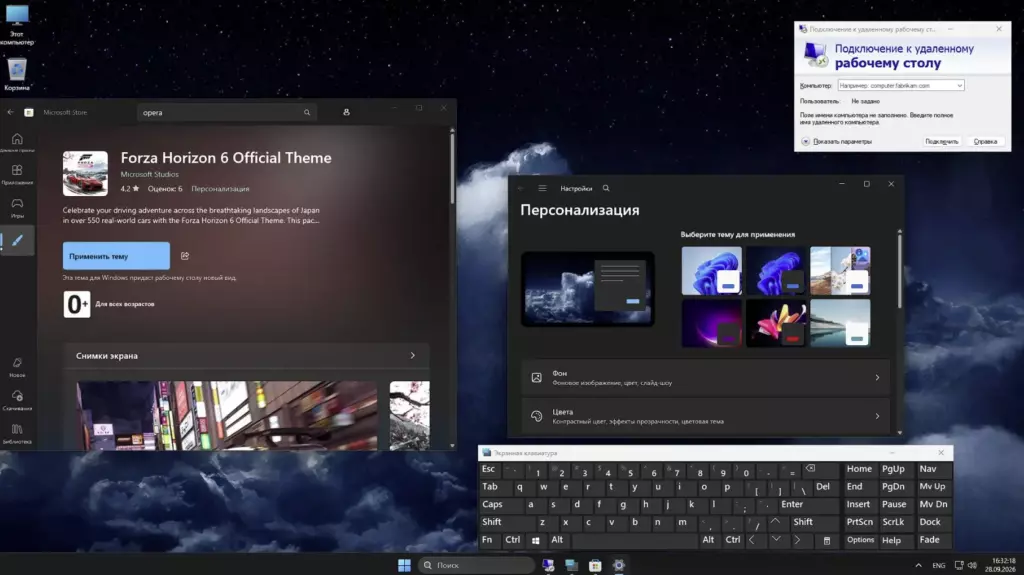
Task: Click the Background picture icon in Settings
Action: (536, 378)
